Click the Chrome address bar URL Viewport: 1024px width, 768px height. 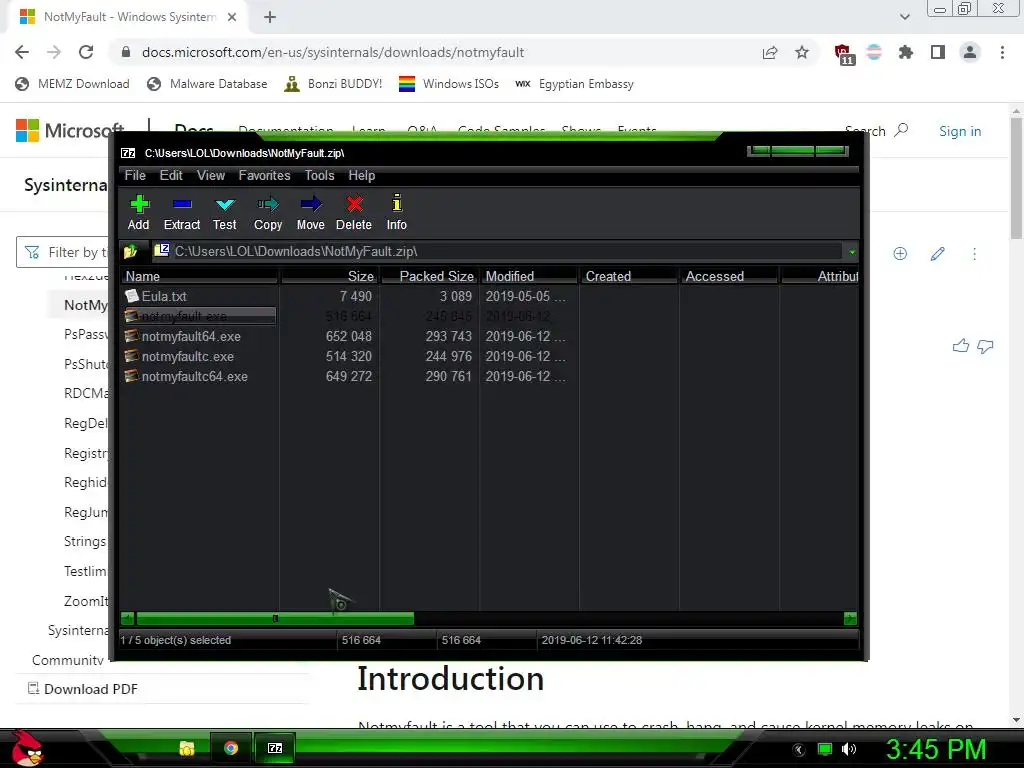pos(333,52)
